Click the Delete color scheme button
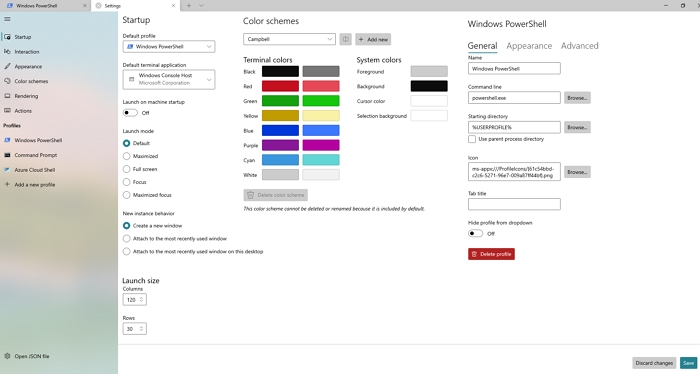The width and height of the screenshot is (700, 374). click(275, 195)
